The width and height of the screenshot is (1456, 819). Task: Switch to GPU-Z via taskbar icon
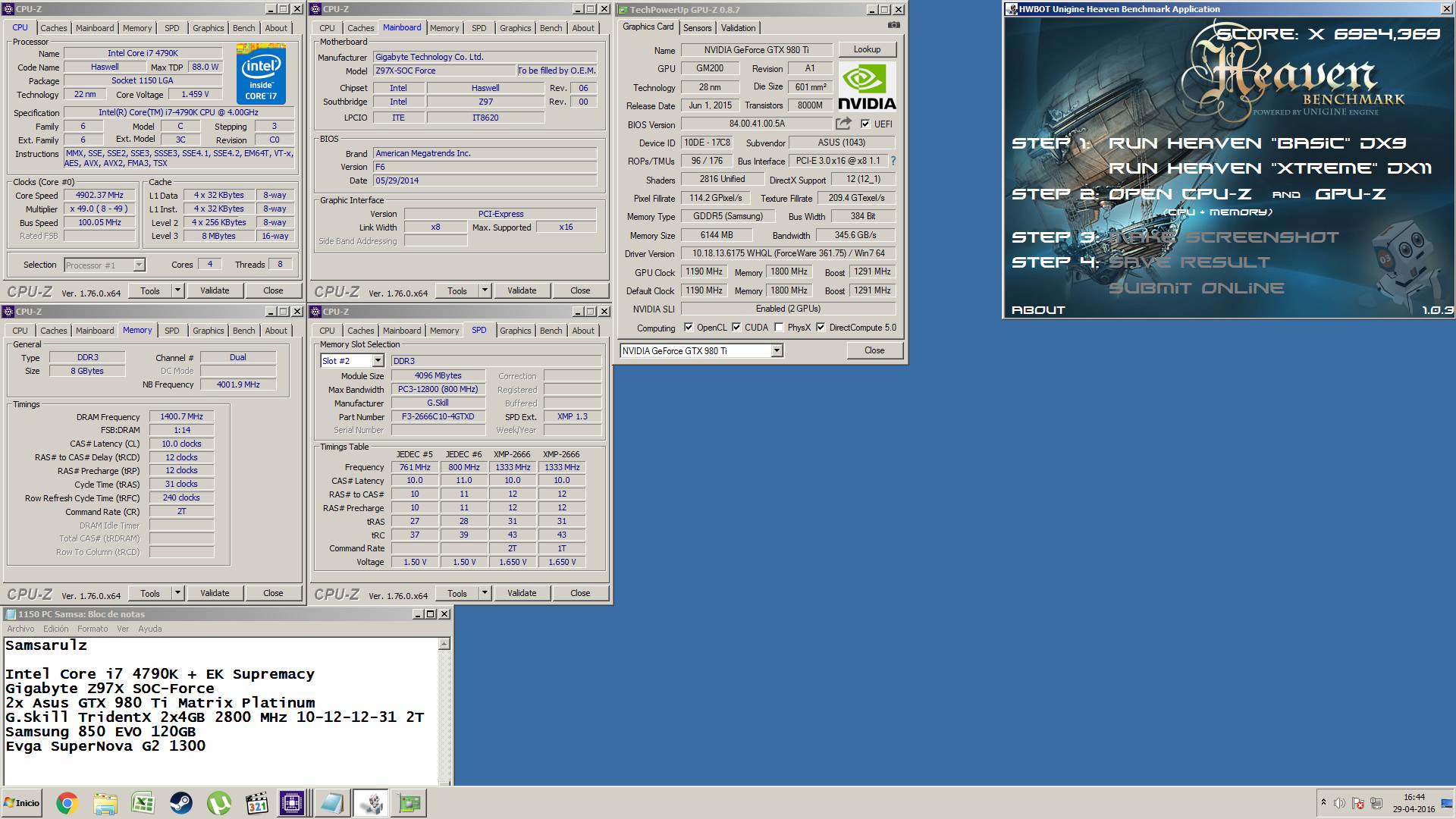click(409, 803)
